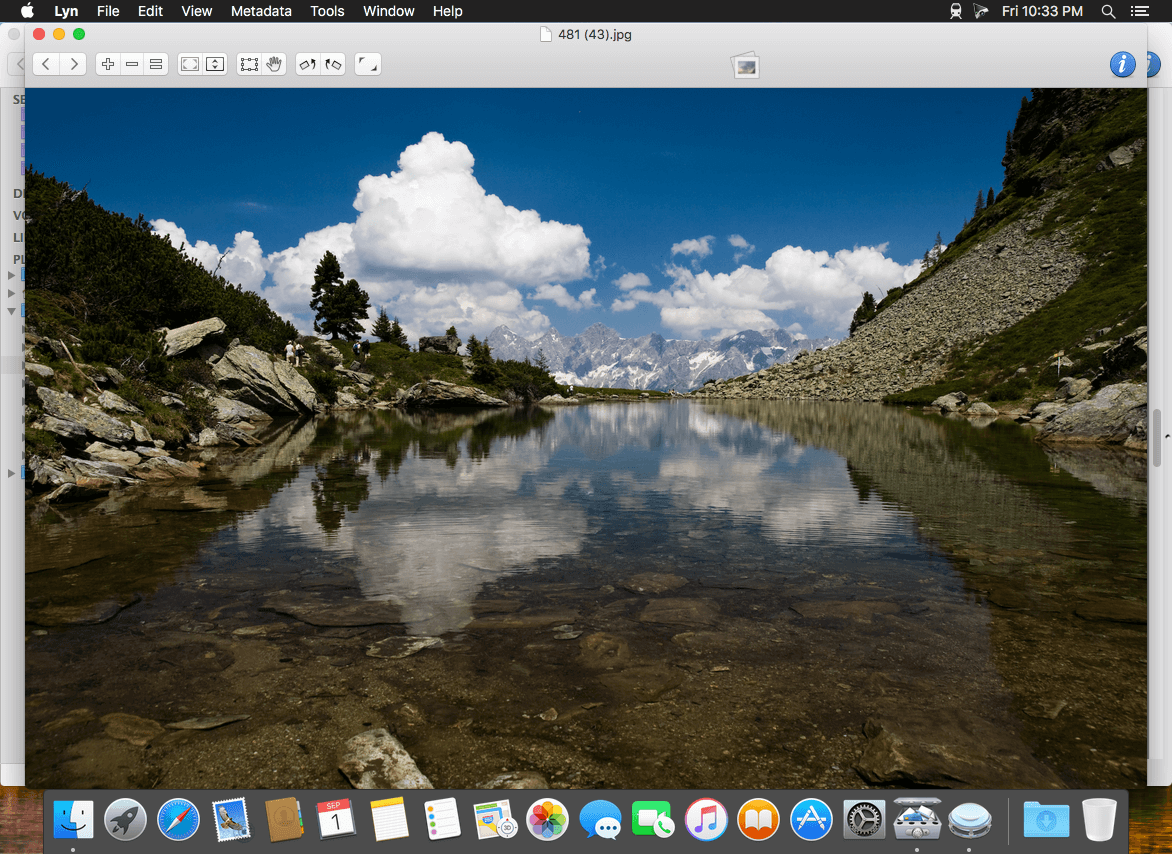This screenshot has height=854, width=1172.
Task: Open the Tools menu
Action: (x=327, y=11)
